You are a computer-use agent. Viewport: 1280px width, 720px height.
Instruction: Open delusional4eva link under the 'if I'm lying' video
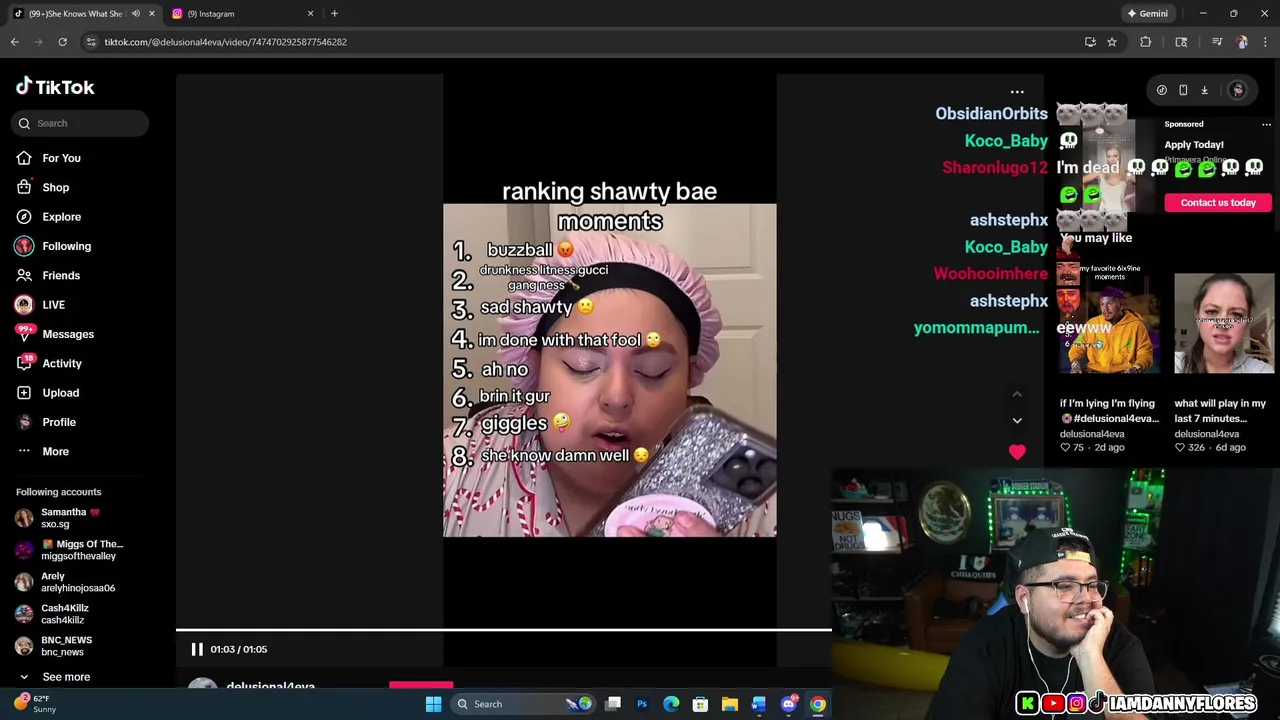click(x=1092, y=434)
